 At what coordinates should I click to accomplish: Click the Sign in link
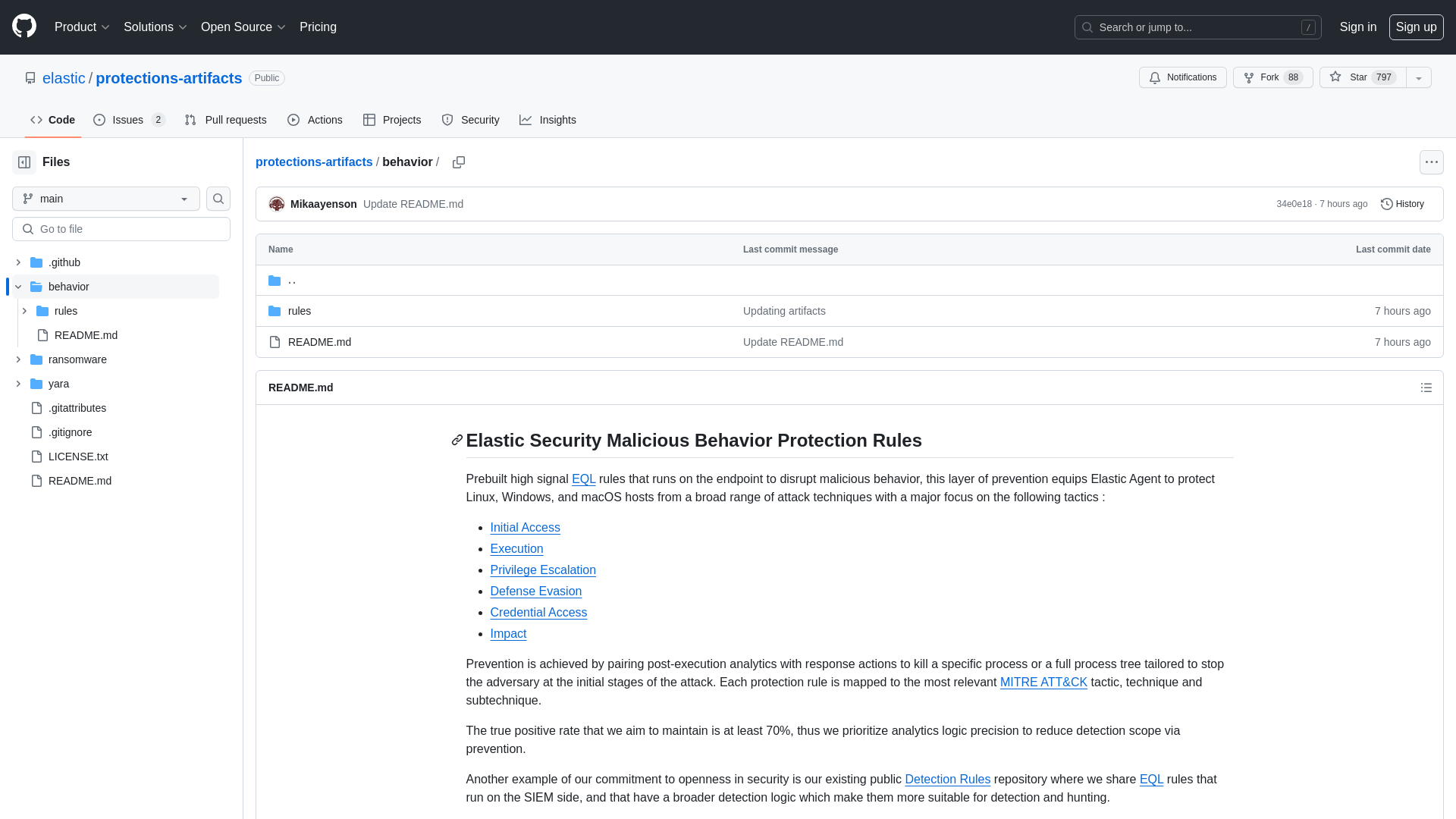point(1357,27)
